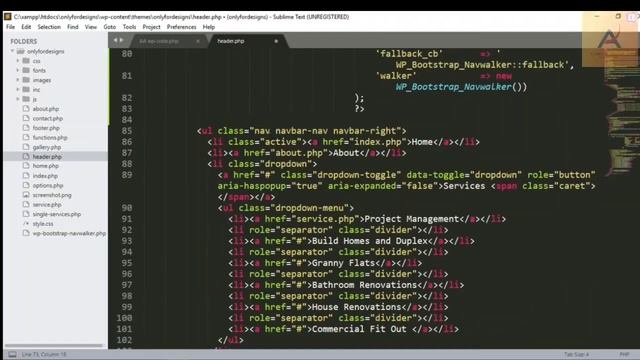The height and width of the screenshot is (360, 640).
Task: Open the panel switcher icon in status bar
Action: click(12, 354)
